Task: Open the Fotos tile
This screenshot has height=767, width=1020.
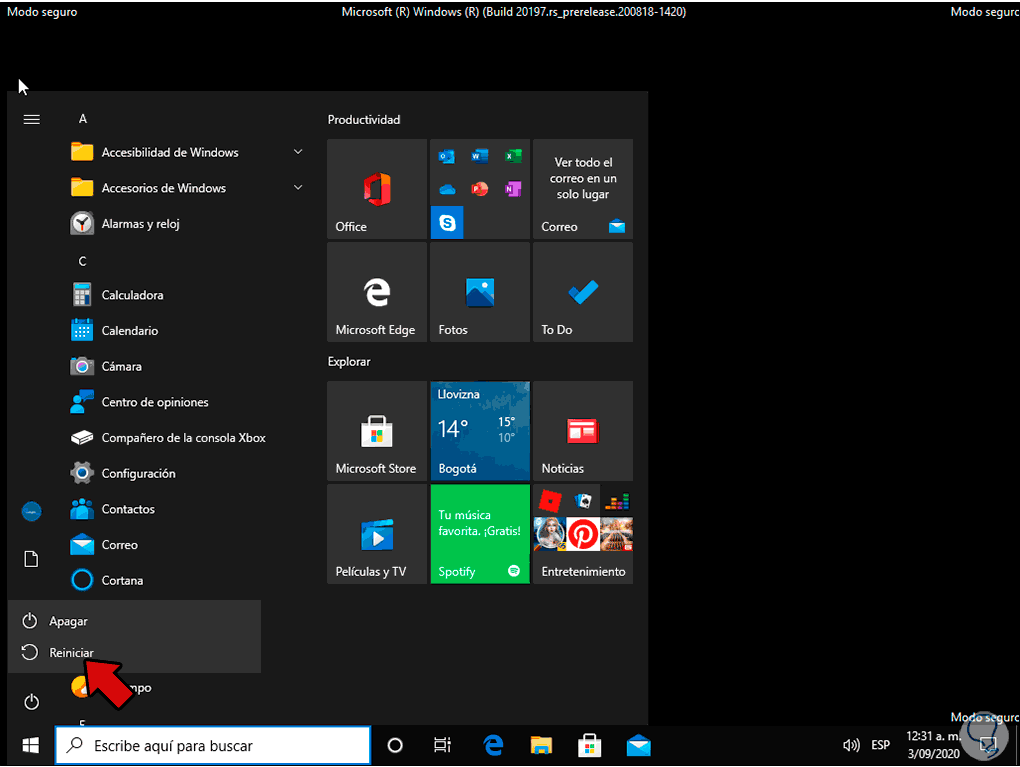Action: [x=480, y=292]
